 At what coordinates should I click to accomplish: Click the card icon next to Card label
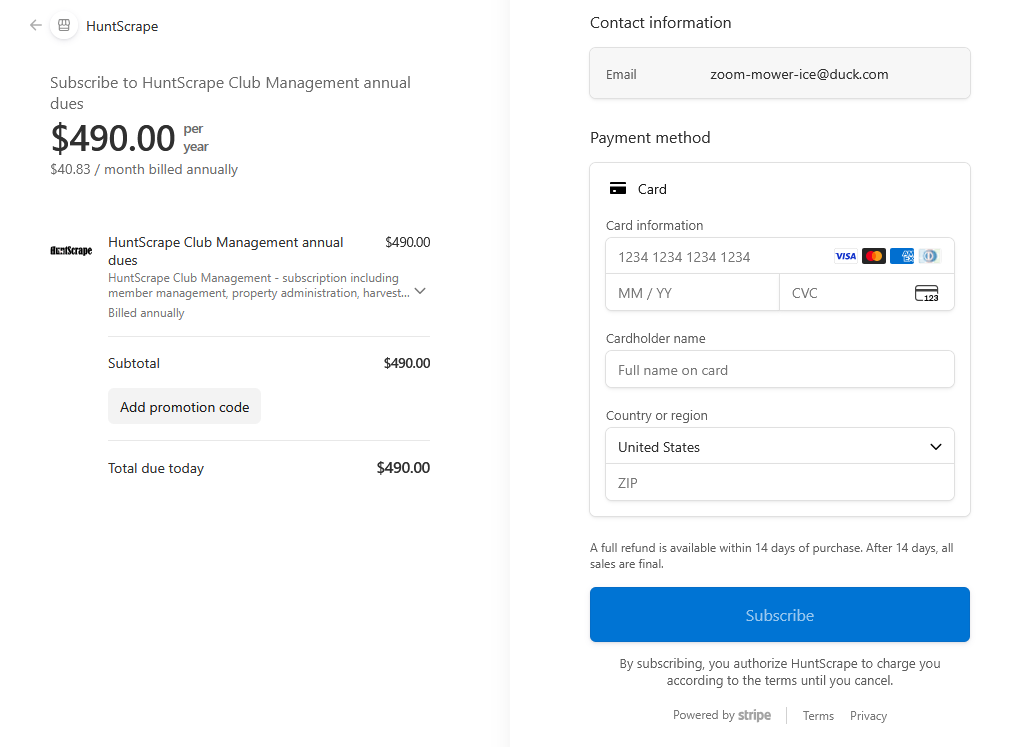[618, 187]
